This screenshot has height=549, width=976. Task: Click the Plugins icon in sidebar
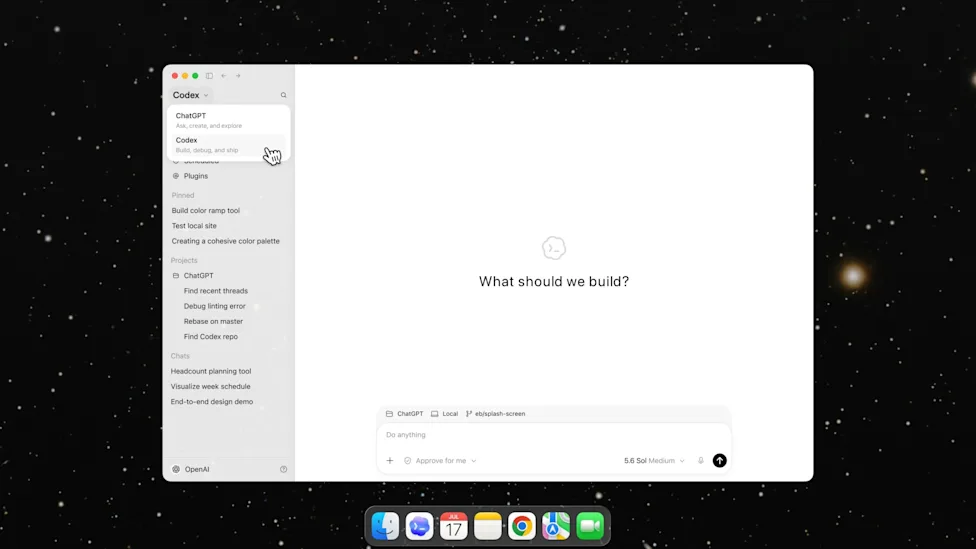click(x=176, y=176)
